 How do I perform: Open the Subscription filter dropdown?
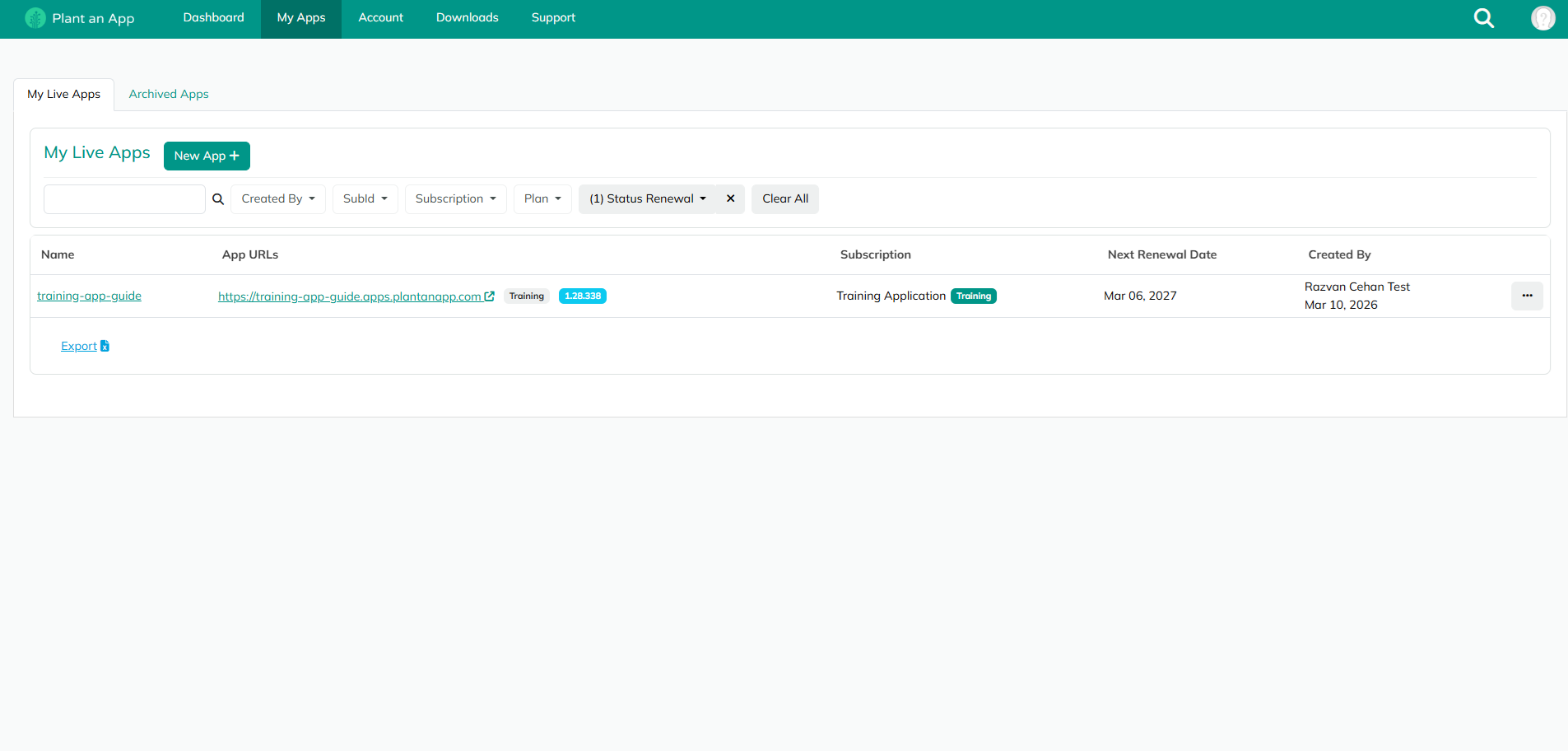click(x=455, y=199)
